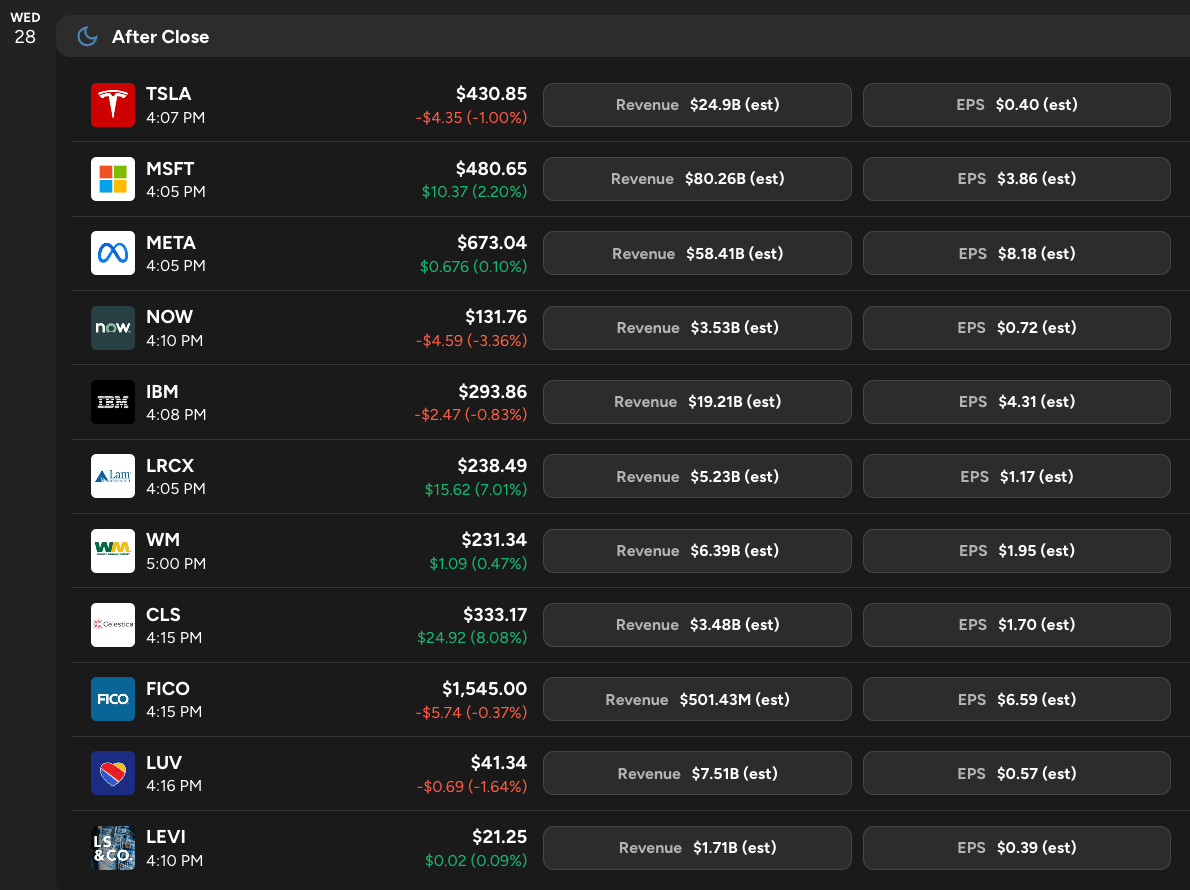Click META revenue $58.41B estimate button
The width and height of the screenshot is (1190, 890).
(x=697, y=254)
